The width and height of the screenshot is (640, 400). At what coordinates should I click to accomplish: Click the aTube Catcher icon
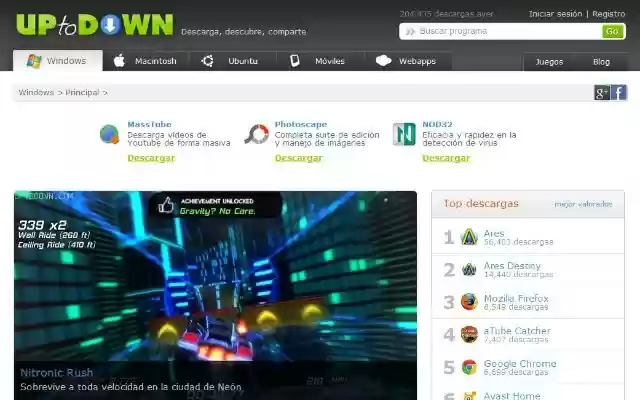[469, 335]
